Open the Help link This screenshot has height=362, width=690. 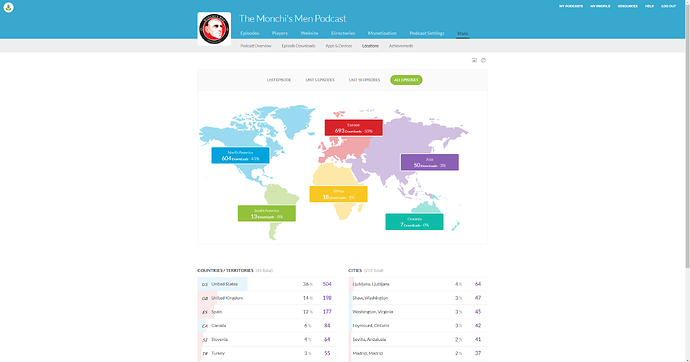click(649, 6)
